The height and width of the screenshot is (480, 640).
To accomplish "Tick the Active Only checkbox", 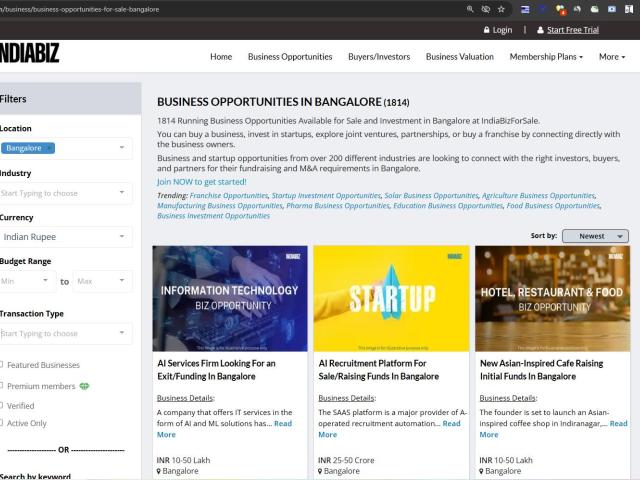I will [1, 423].
